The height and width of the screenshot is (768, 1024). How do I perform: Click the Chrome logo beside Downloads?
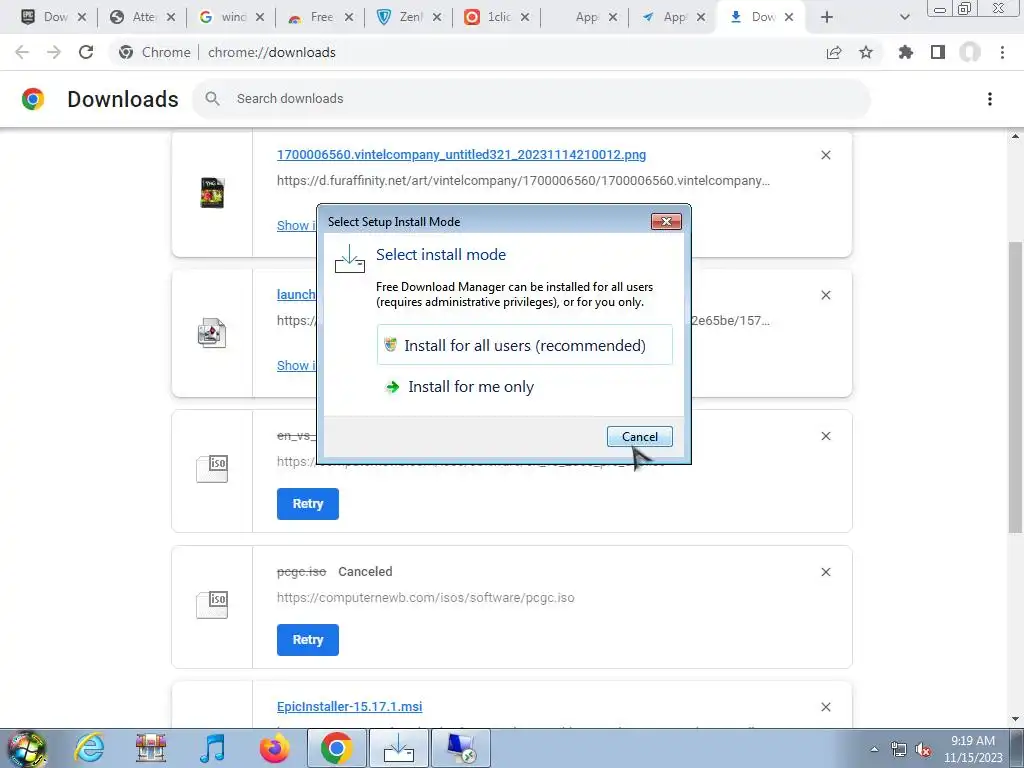pos(33,99)
